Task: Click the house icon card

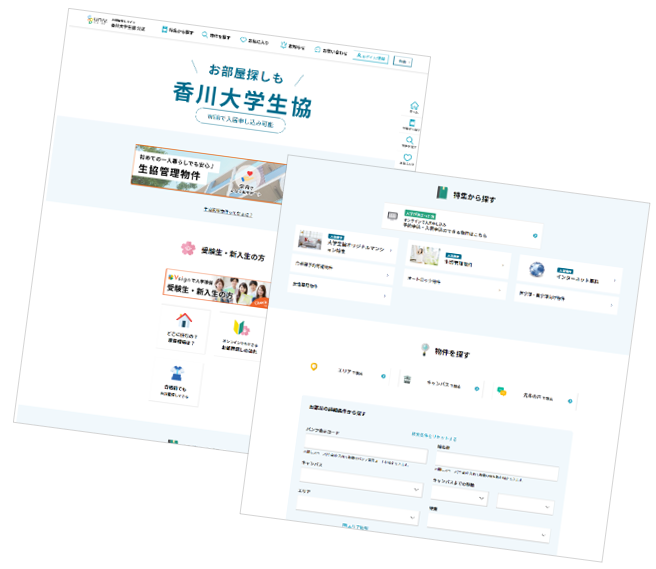Action: click(x=183, y=330)
